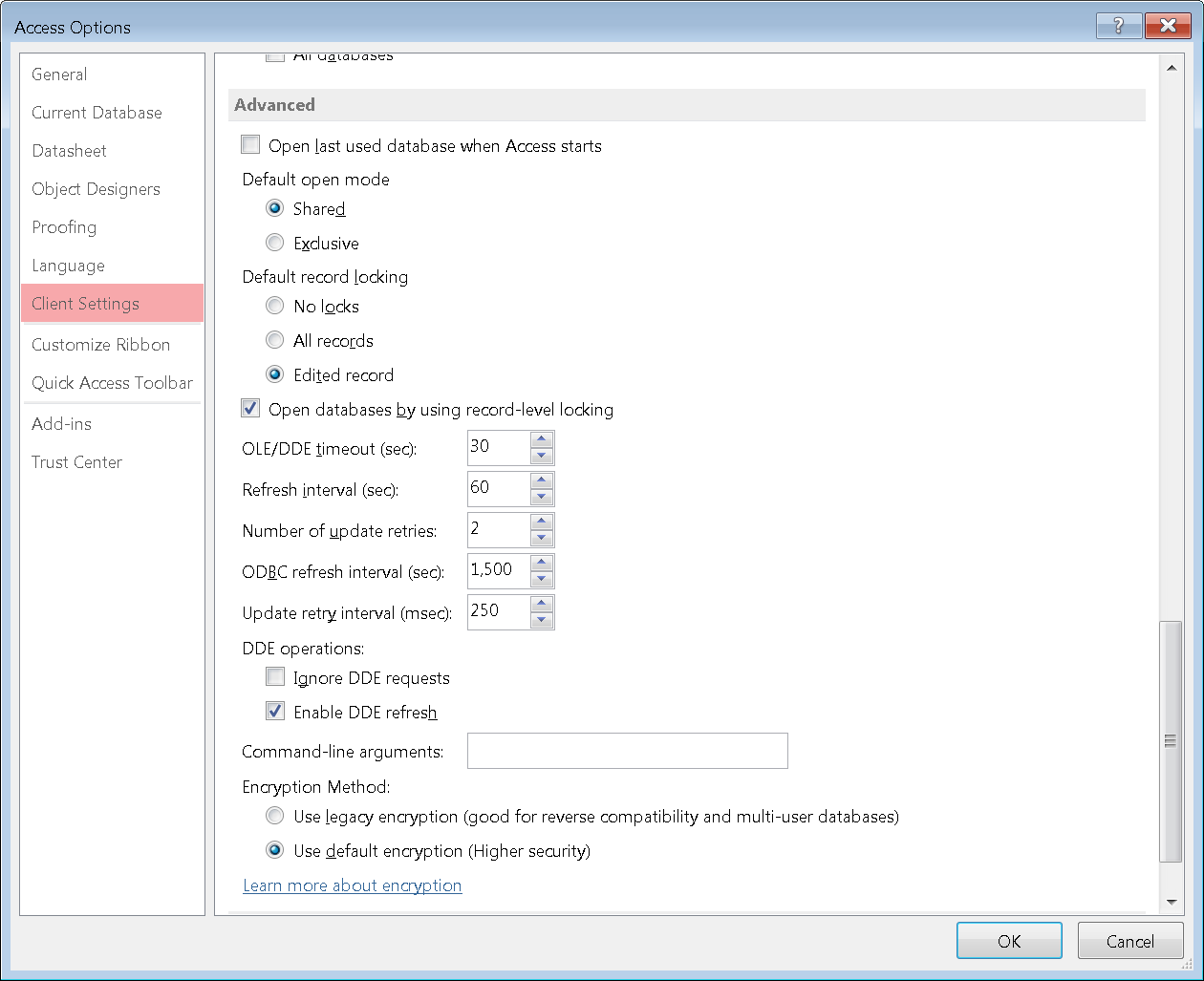The height and width of the screenshot is (981, 1204).
Task: Click the scrollbar up arrow
Action: (1171, 68)
